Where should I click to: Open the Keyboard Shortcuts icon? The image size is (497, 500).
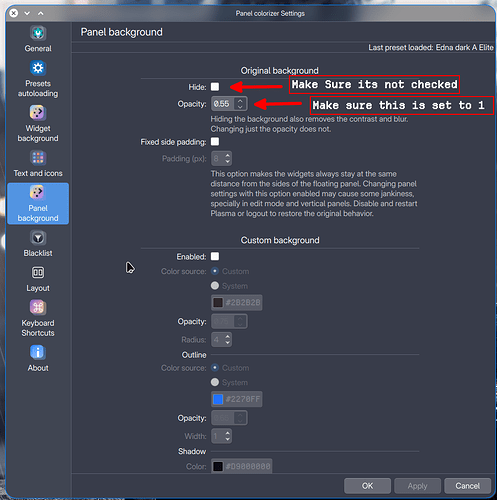point(38,307)
